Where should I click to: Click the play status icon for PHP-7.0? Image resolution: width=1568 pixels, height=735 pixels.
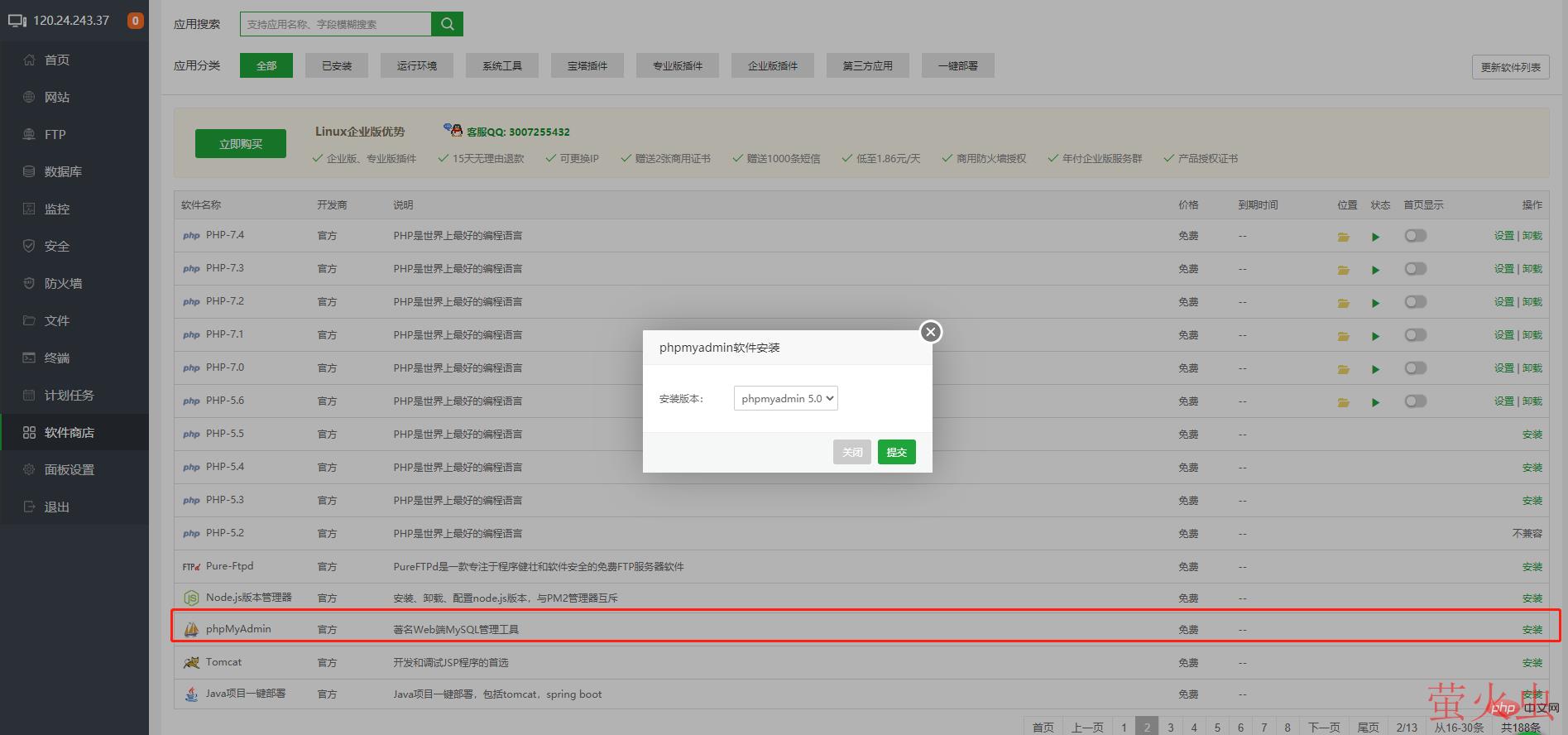pyautogui.click(x=1375, y=369)
